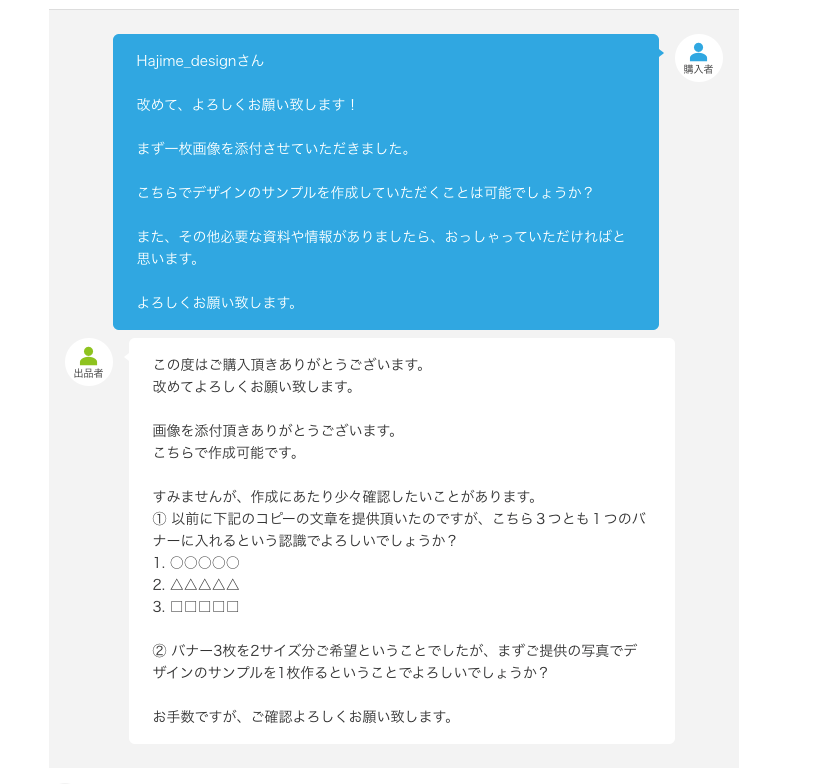
Task: Click the question starting with ② バナー3枚
Action: pos(394,662)
